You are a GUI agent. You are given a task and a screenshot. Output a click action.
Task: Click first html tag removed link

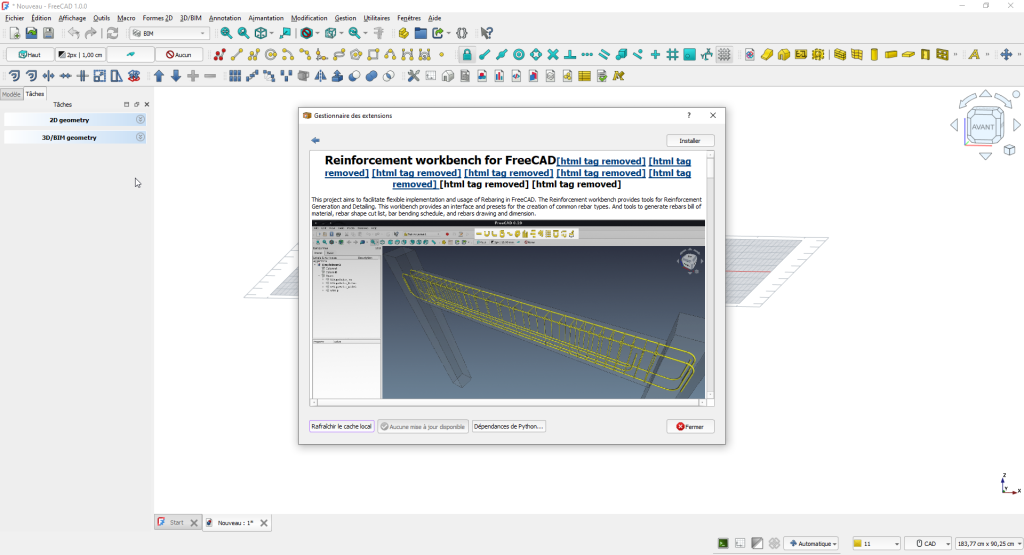click(601, 161)
